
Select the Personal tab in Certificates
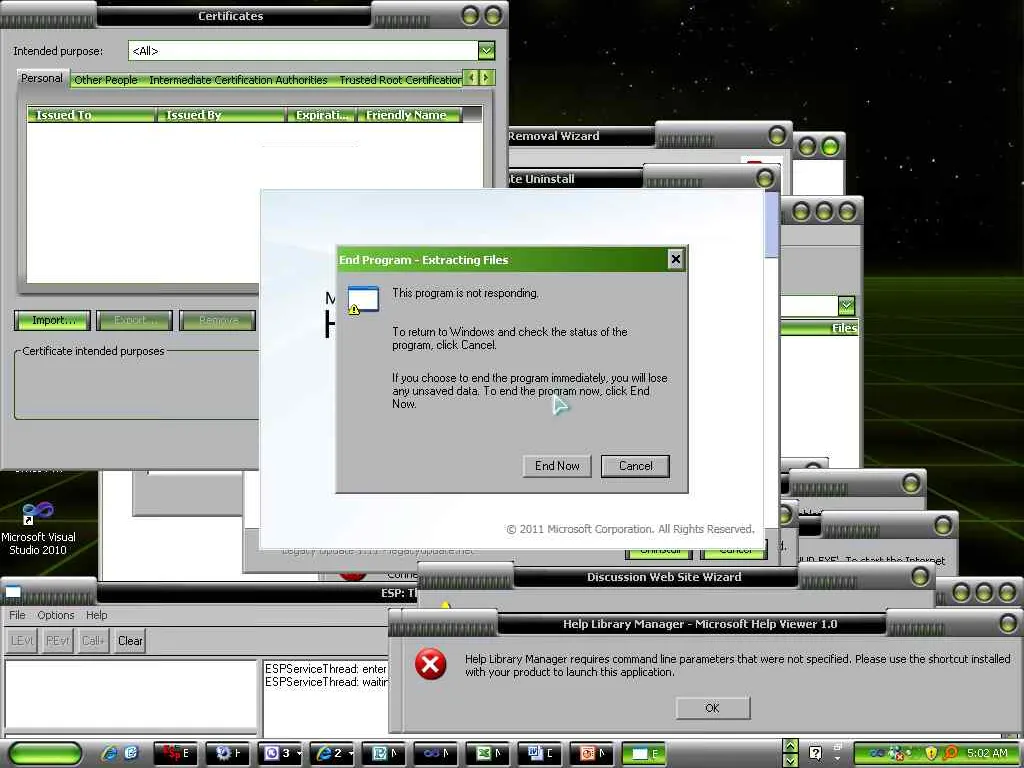coord(42,78)
